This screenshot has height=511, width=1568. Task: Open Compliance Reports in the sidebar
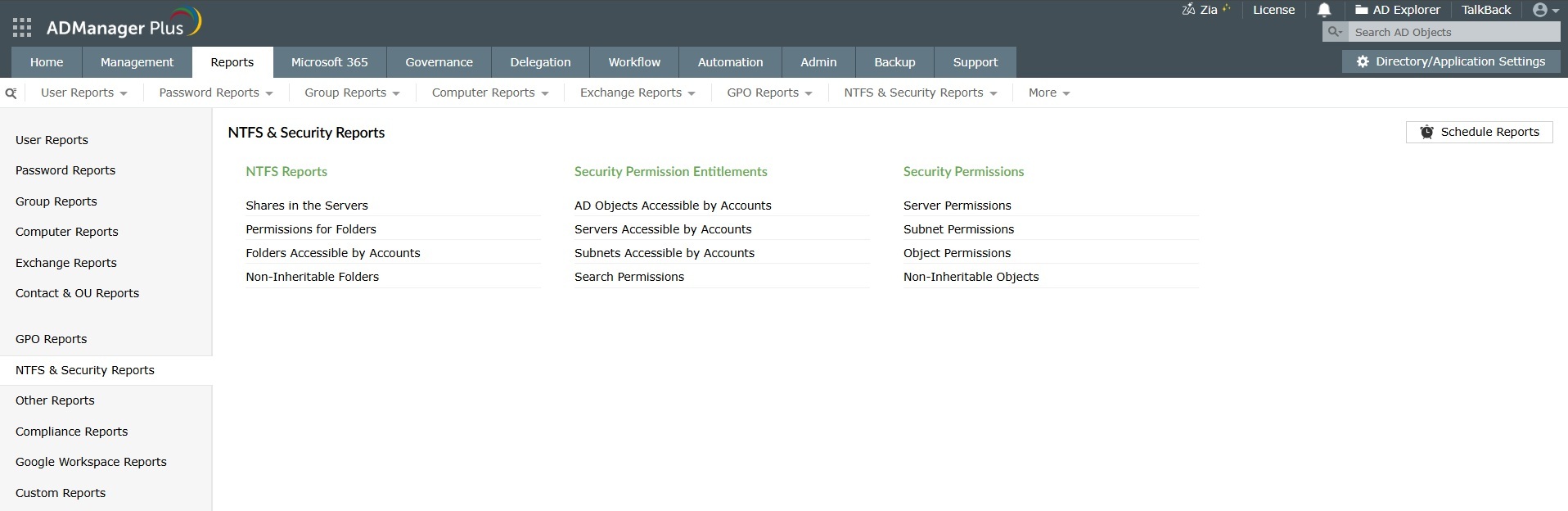[71, 432]
